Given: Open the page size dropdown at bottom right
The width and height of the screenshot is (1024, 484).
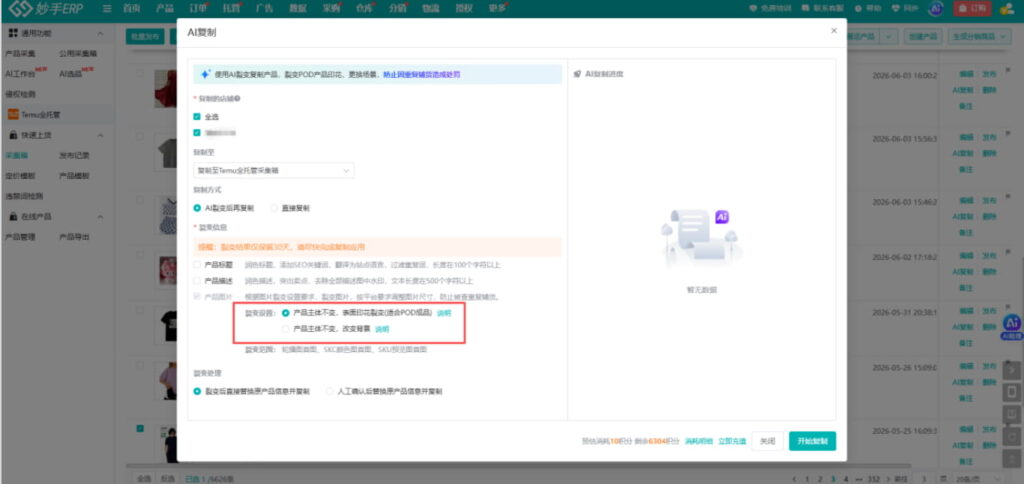Looking at the screenshot, I should pyautogui.click(x=977, y=478).
